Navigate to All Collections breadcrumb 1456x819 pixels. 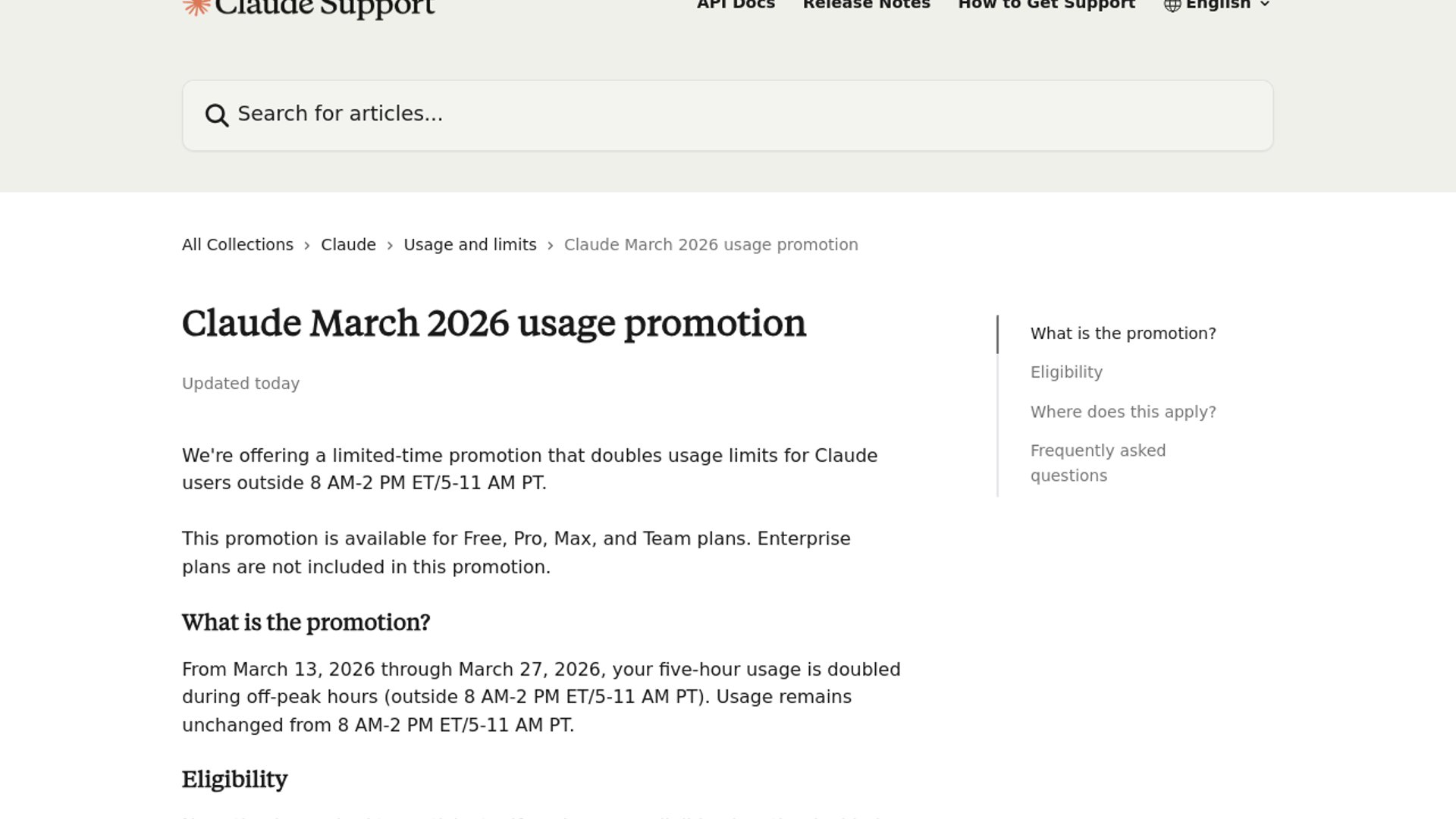point(237,245)
